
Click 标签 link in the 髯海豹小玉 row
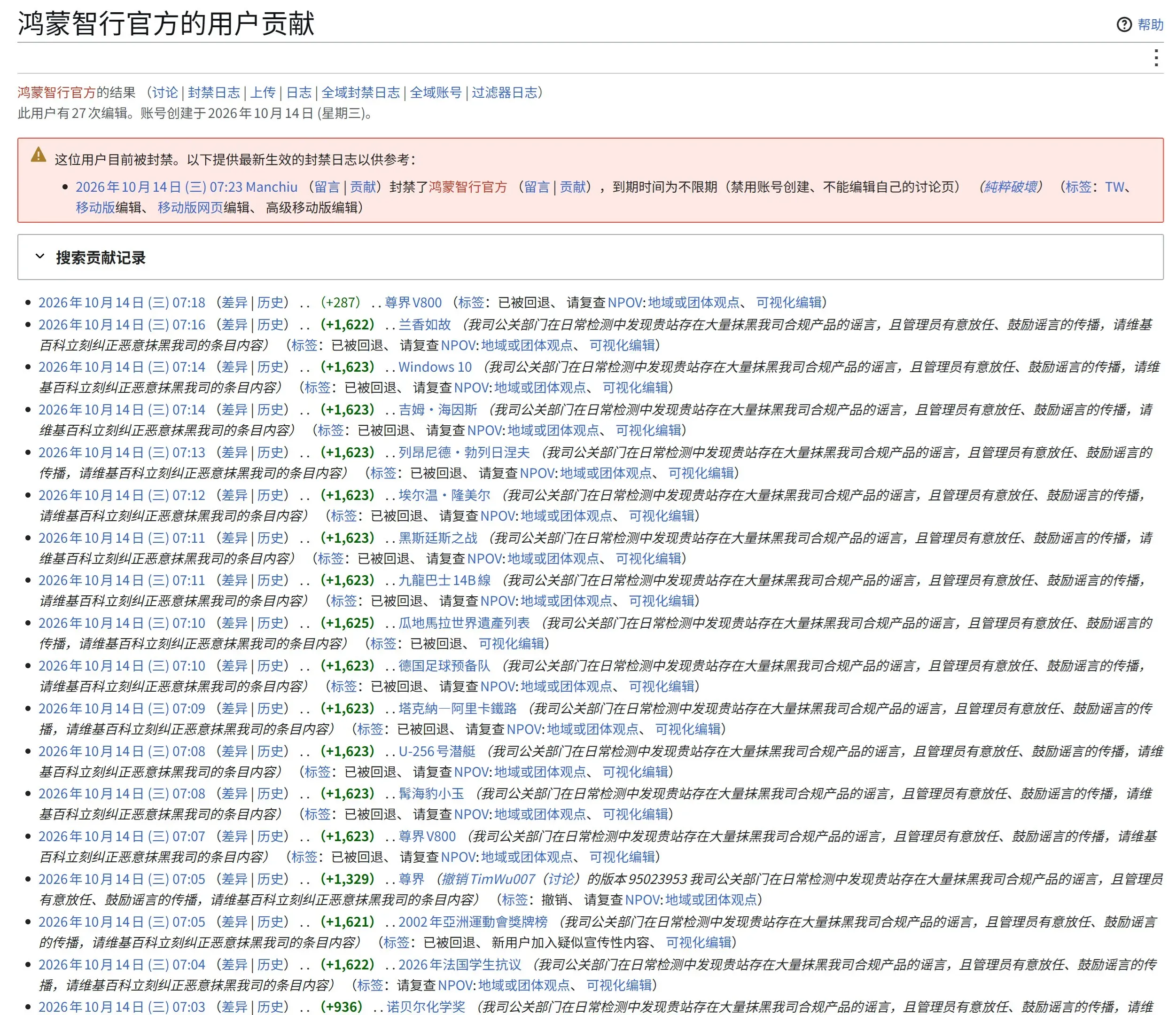click(317, 815)
